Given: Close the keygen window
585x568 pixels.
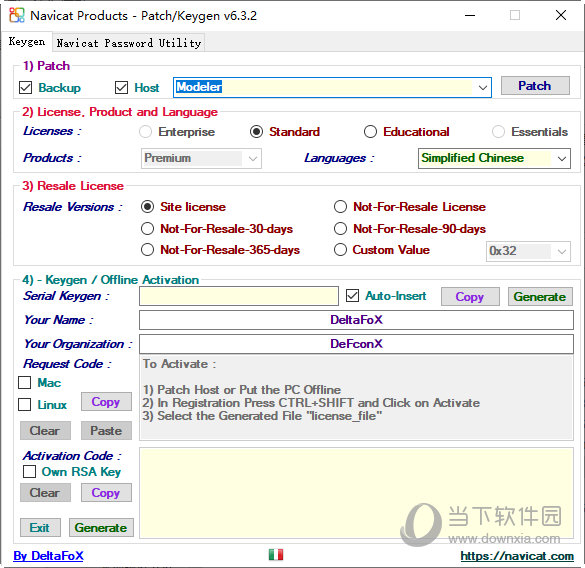Looking at the screenshot, I should (x=561, y=15).
